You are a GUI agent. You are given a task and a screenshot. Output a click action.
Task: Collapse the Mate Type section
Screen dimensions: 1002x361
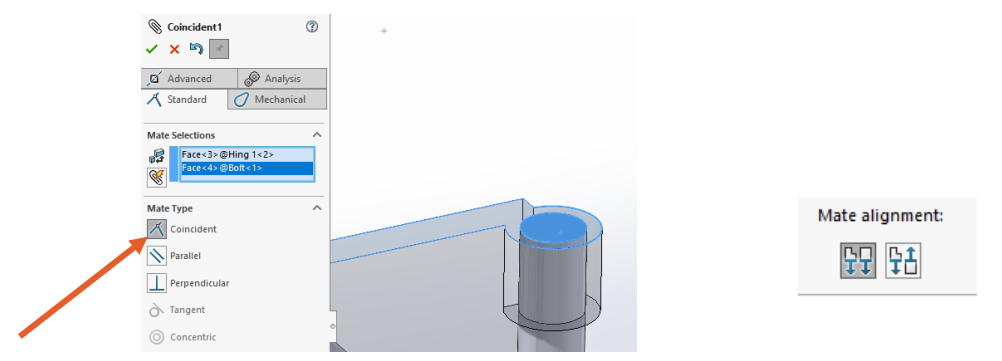[316, 208]
